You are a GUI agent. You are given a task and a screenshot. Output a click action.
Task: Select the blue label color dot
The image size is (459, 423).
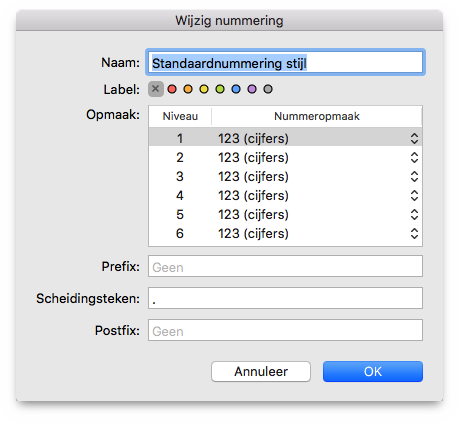coord(236,89)
